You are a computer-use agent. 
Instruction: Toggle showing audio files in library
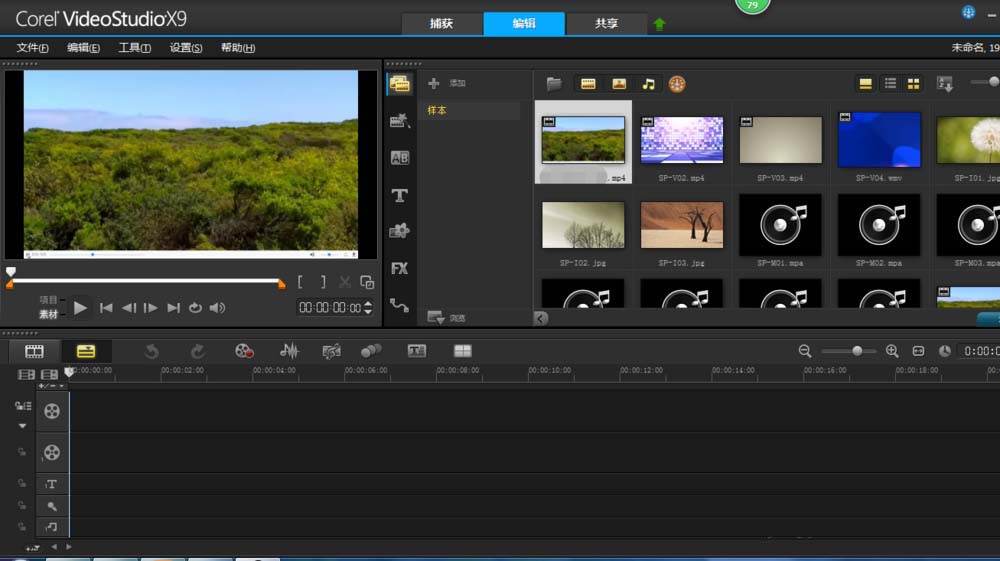[x=648, y=84]
